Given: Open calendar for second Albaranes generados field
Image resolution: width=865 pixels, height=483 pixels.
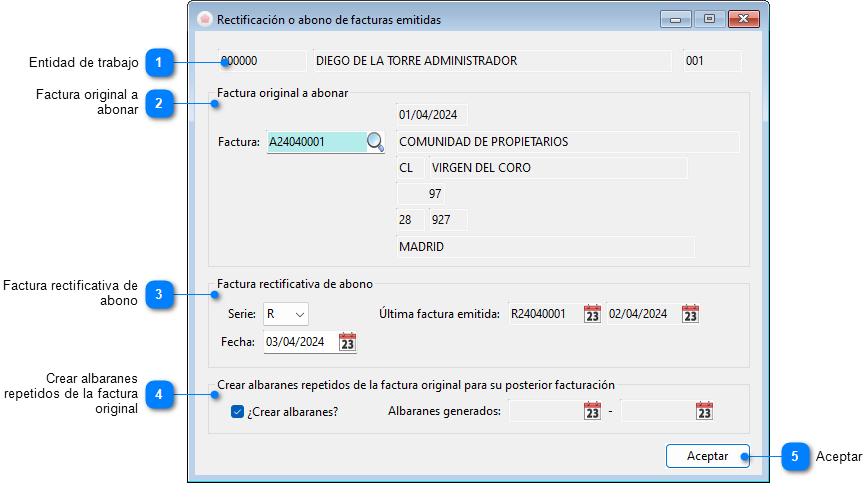Looking at the screenshot, I should [x=704, y=411].
